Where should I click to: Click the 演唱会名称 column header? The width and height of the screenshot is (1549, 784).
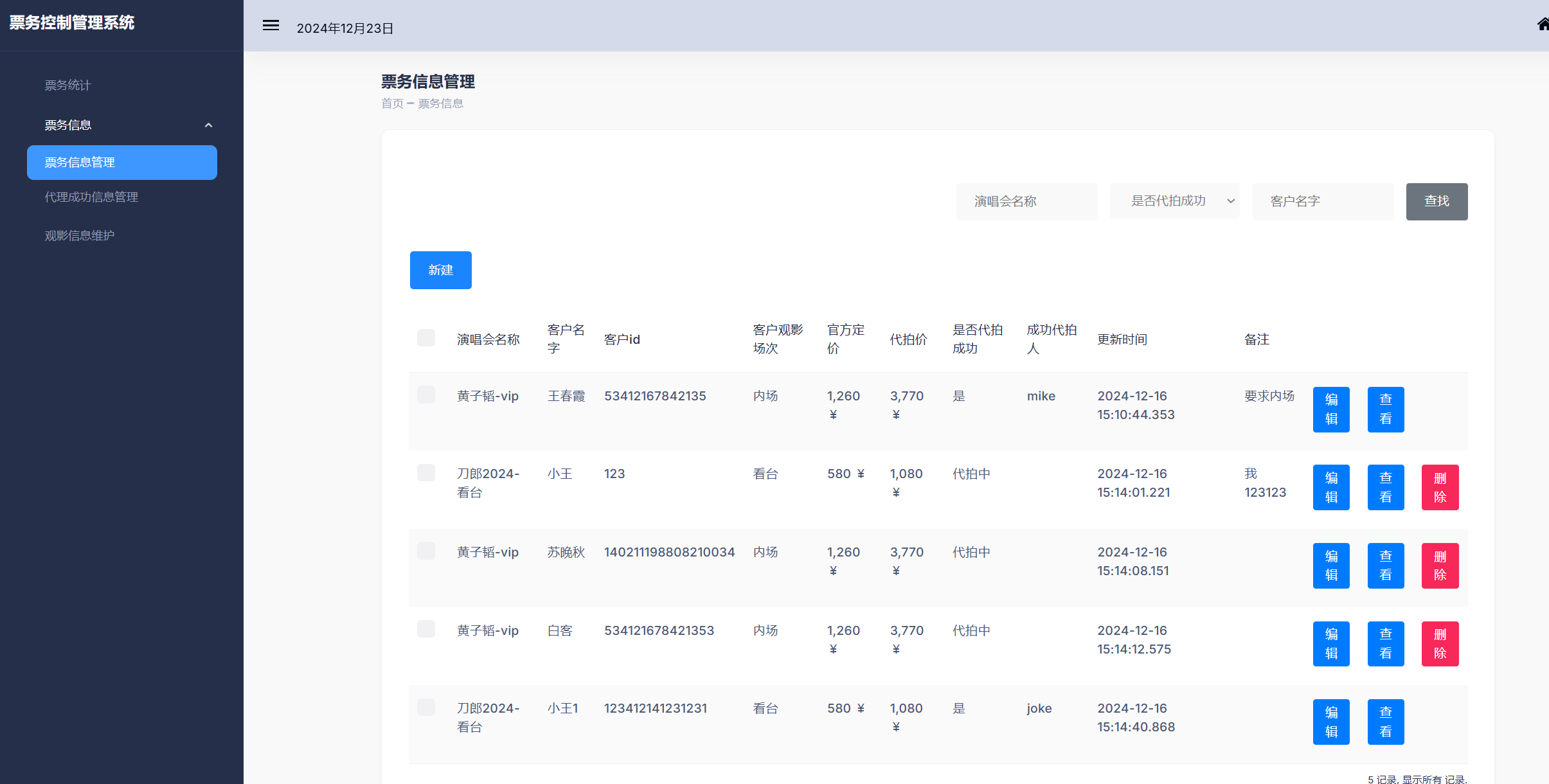point(488,339)
